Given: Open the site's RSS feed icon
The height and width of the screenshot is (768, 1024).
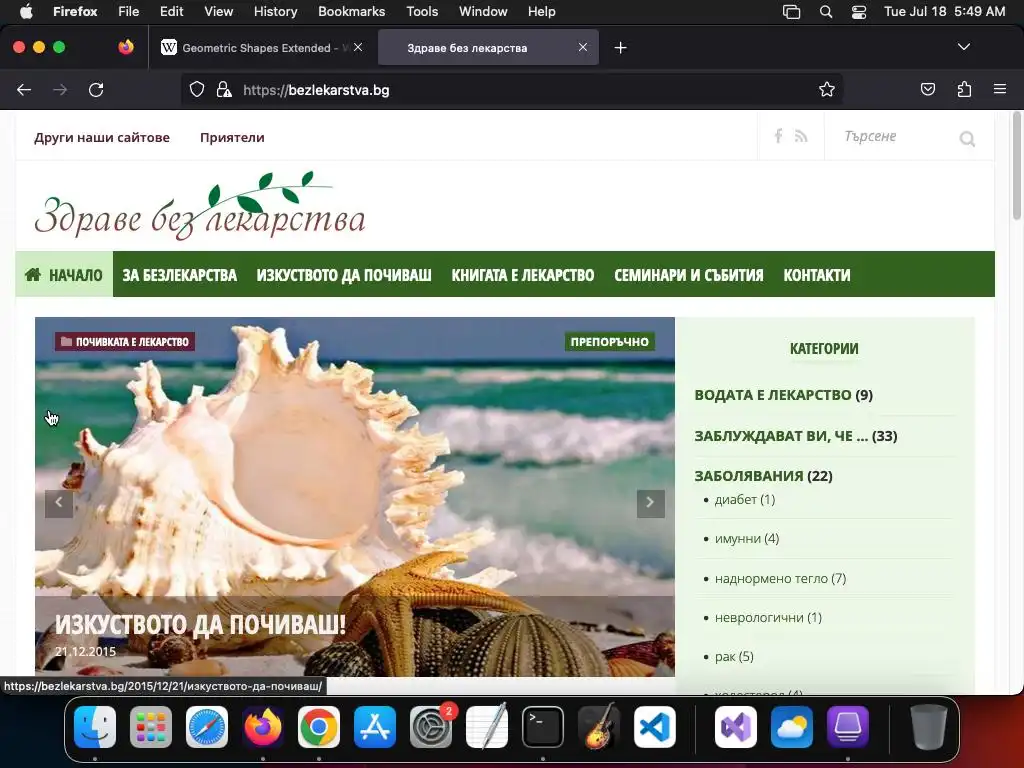Looking at the screenshot, I should click(801, 136).
